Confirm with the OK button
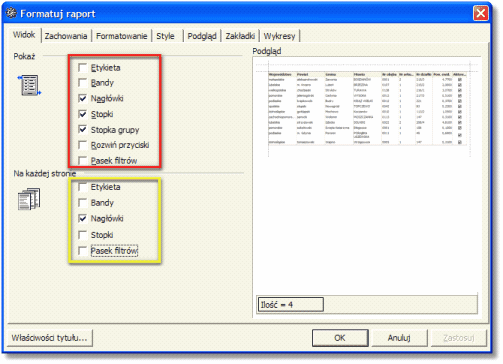503x364 pixels. [340, 338]
